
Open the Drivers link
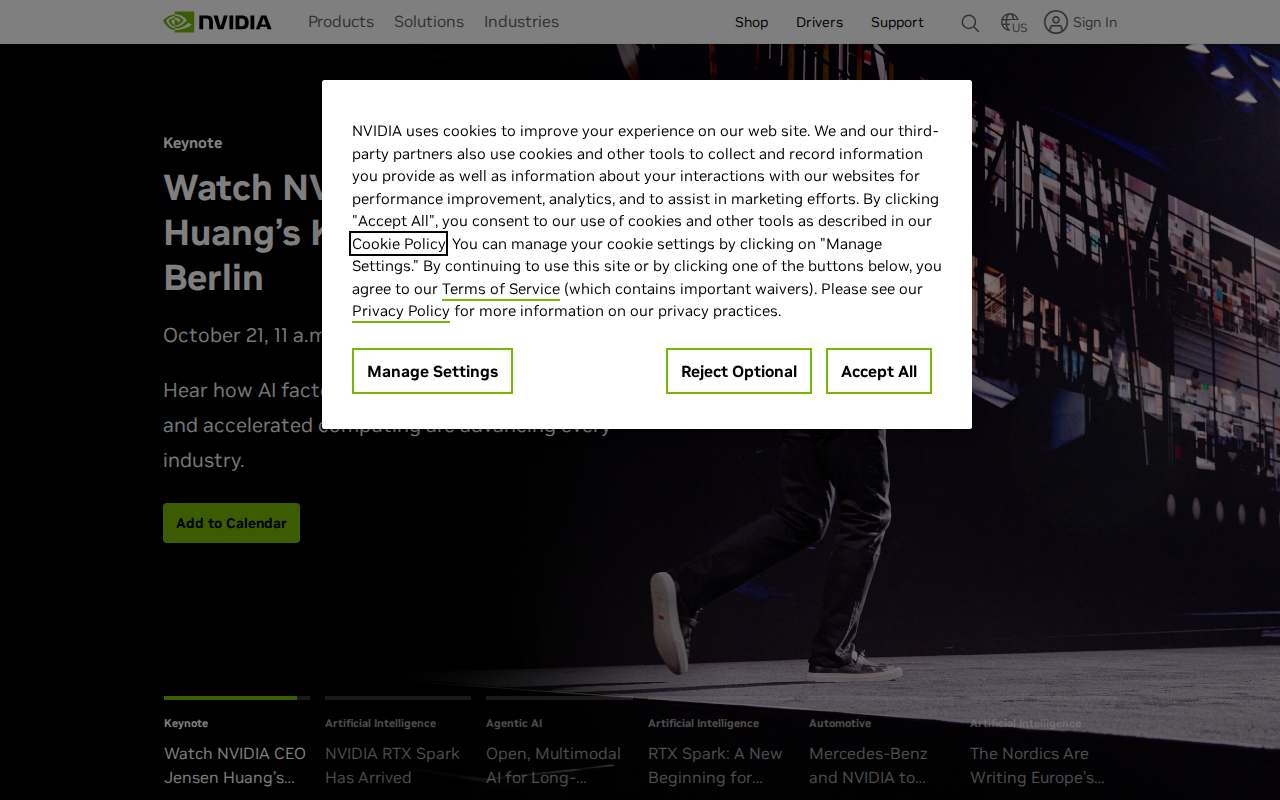point(819,22)
